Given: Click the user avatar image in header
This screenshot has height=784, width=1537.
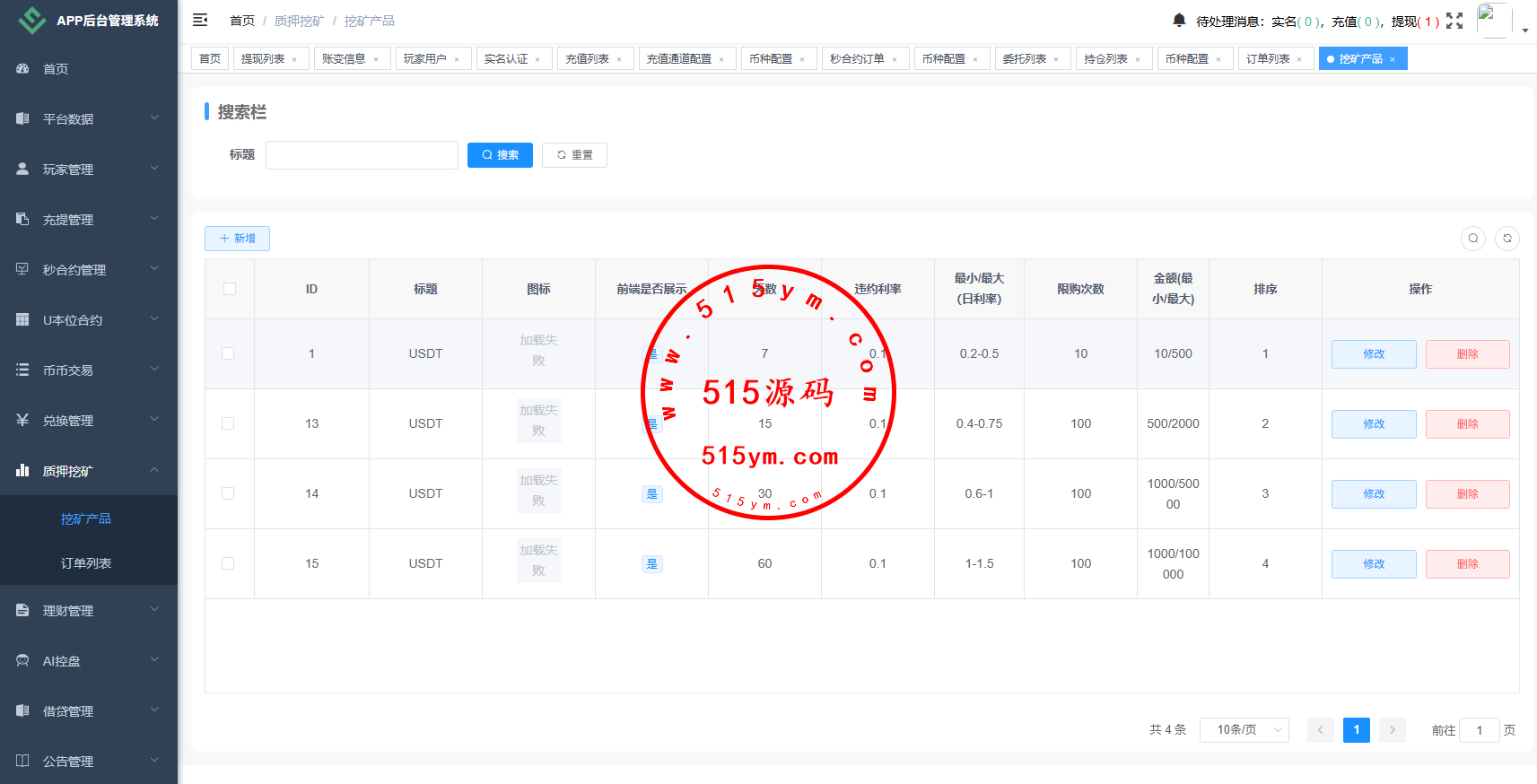Looking at the screenshot, I should coord(1493,20).
